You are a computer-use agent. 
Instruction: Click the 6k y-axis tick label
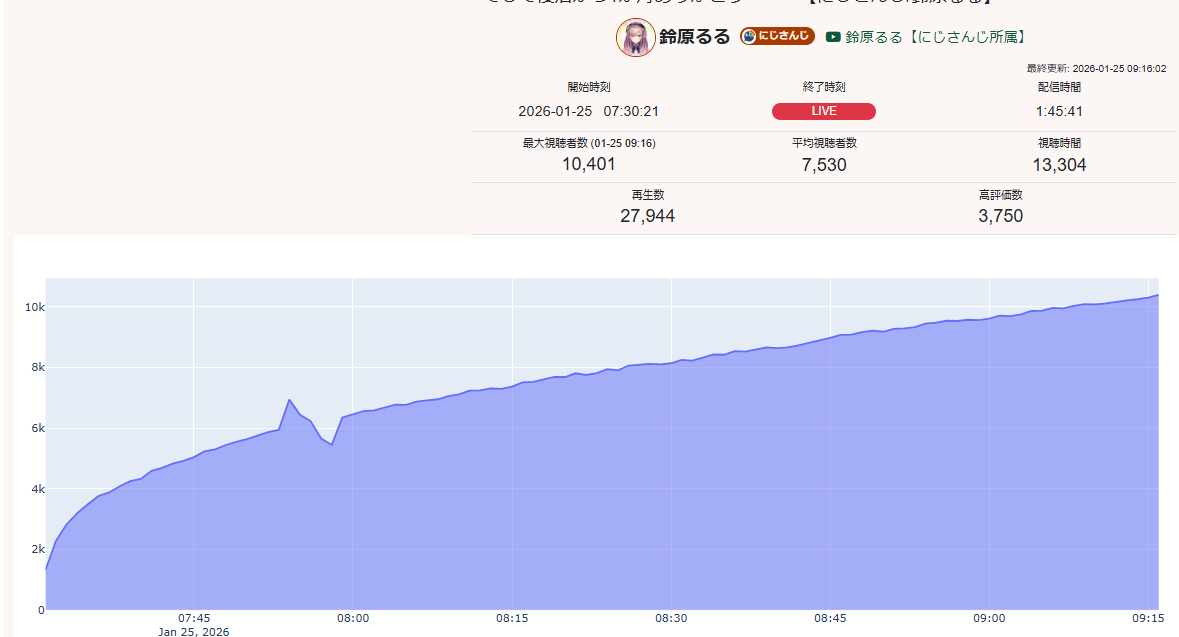(38, 429)
